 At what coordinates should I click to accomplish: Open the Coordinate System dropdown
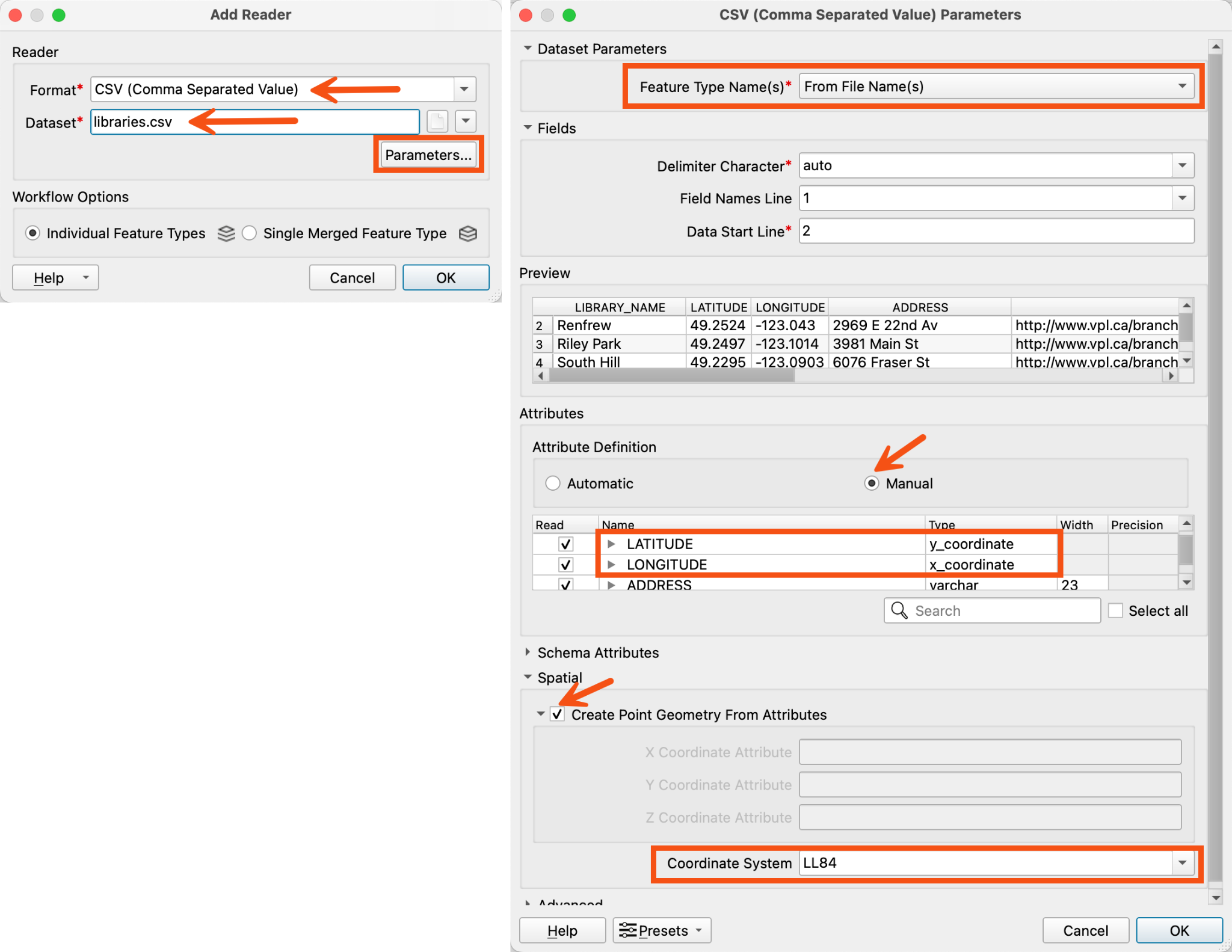coord(1183,863)
